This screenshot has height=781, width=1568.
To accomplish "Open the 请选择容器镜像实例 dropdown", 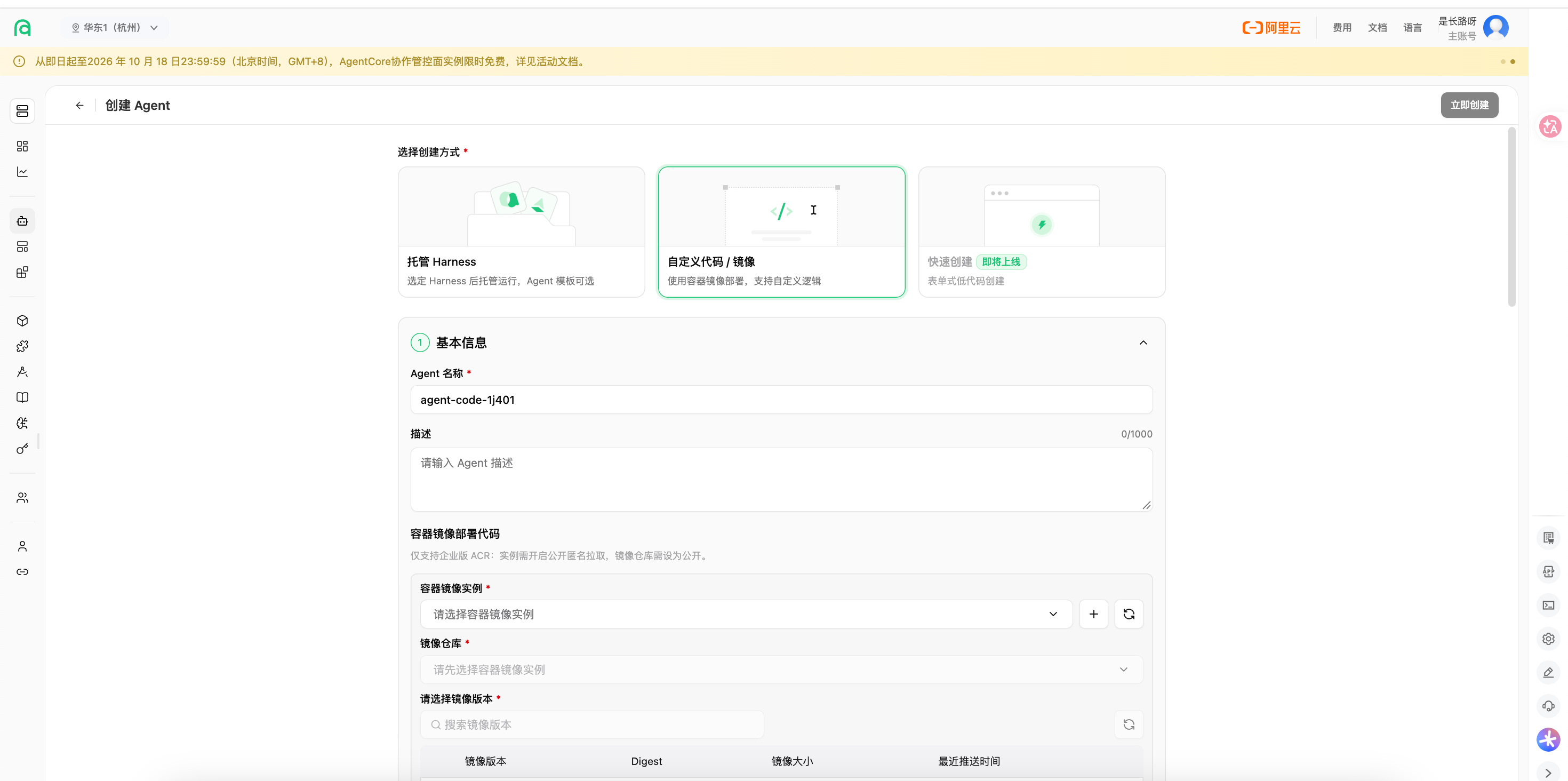I will tap(746, 614).
